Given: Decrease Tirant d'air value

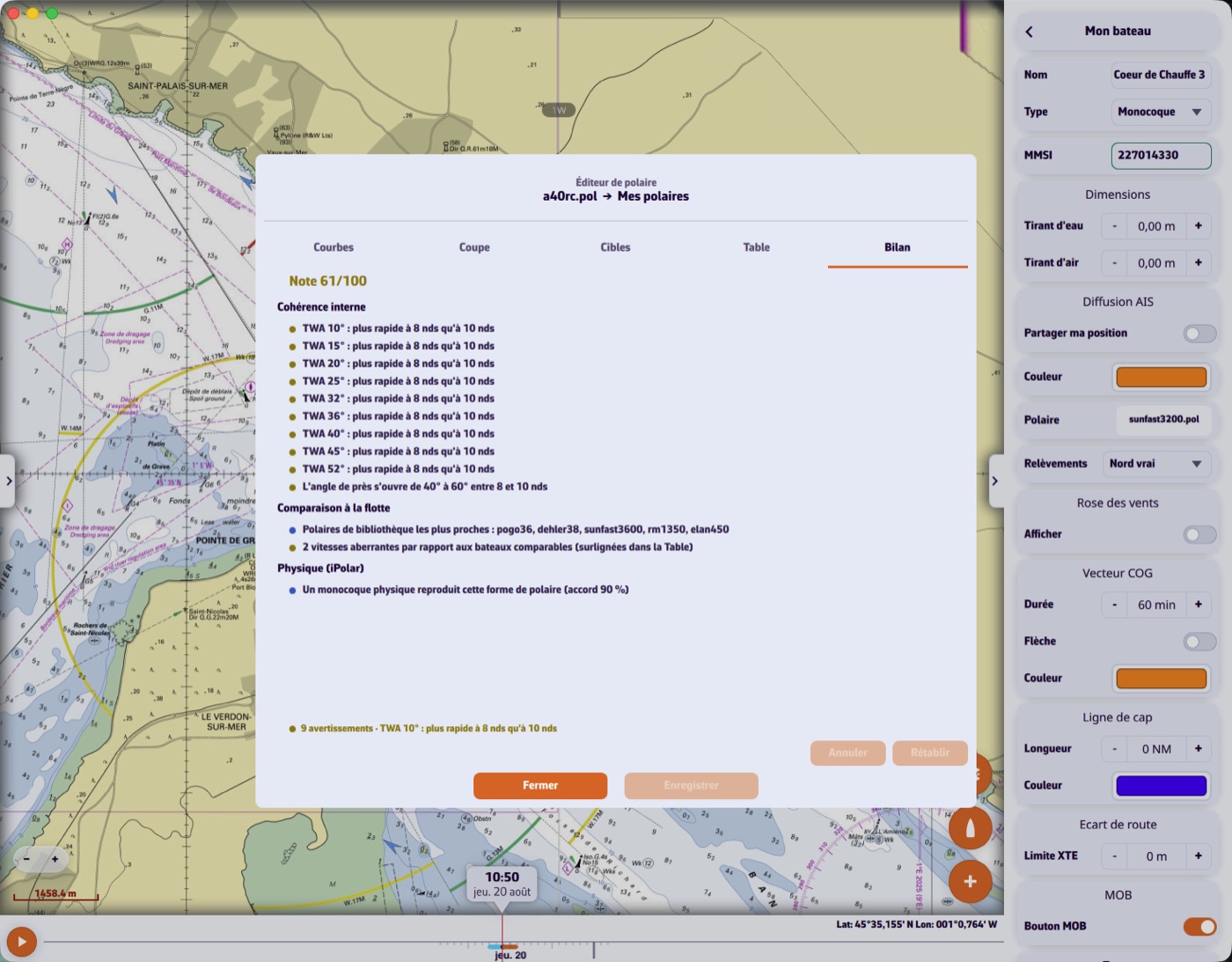Looking at the screenshot, I should [1114, 263].
